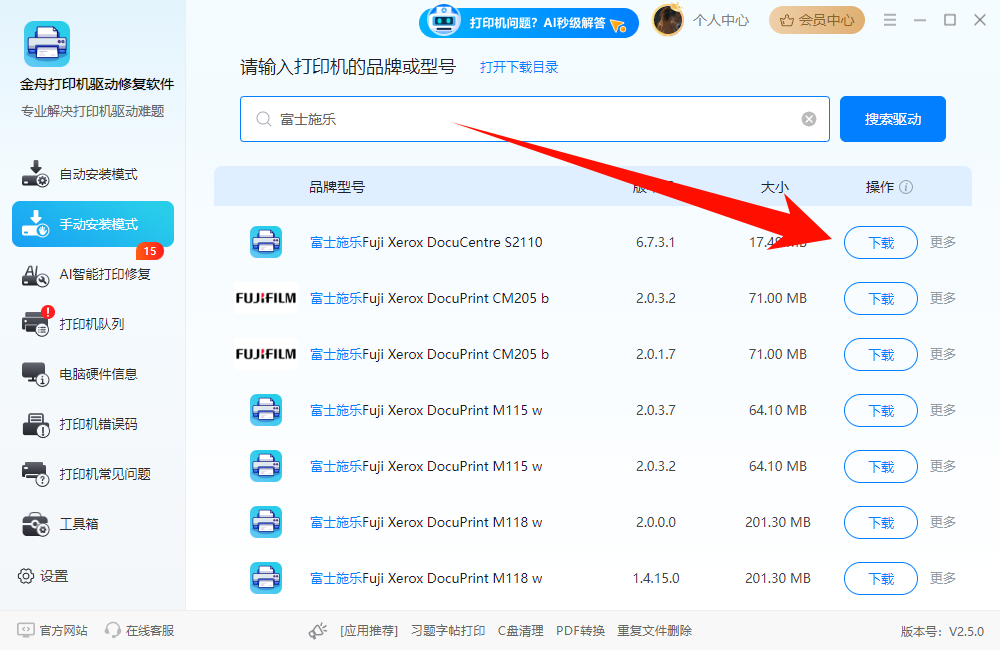Click inside the printer brand search field
1000x650 pixels.
[500, 118]
